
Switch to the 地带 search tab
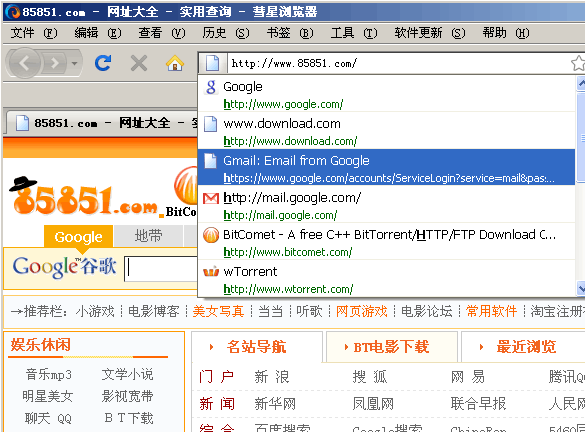[x=148, y=236]
